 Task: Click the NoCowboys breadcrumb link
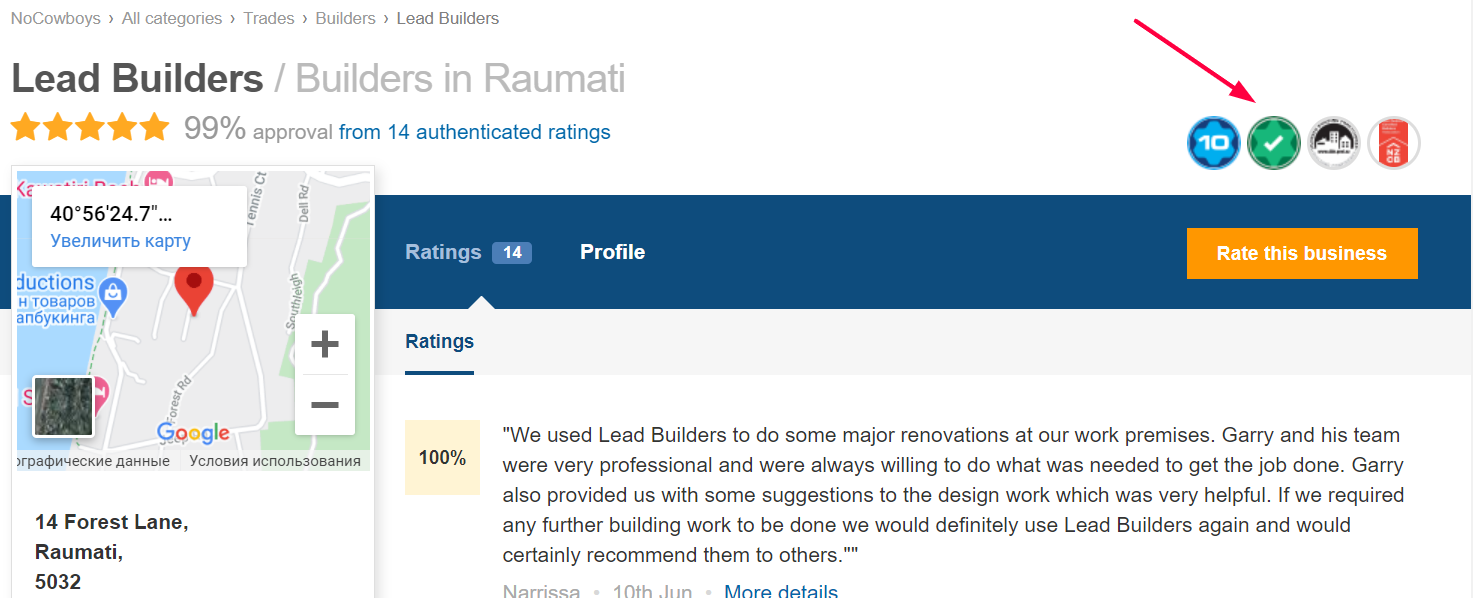[56, 18]
